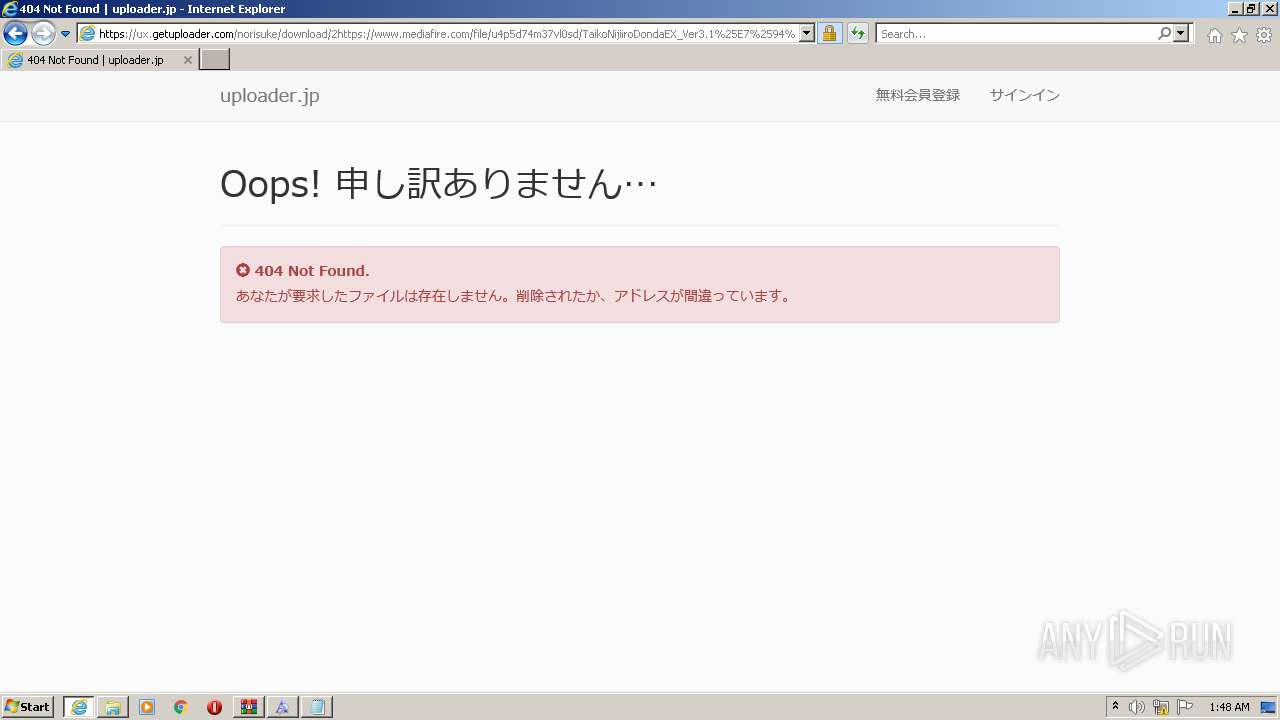Restore down the Internet Explorer window

[x=1251, y=9]
